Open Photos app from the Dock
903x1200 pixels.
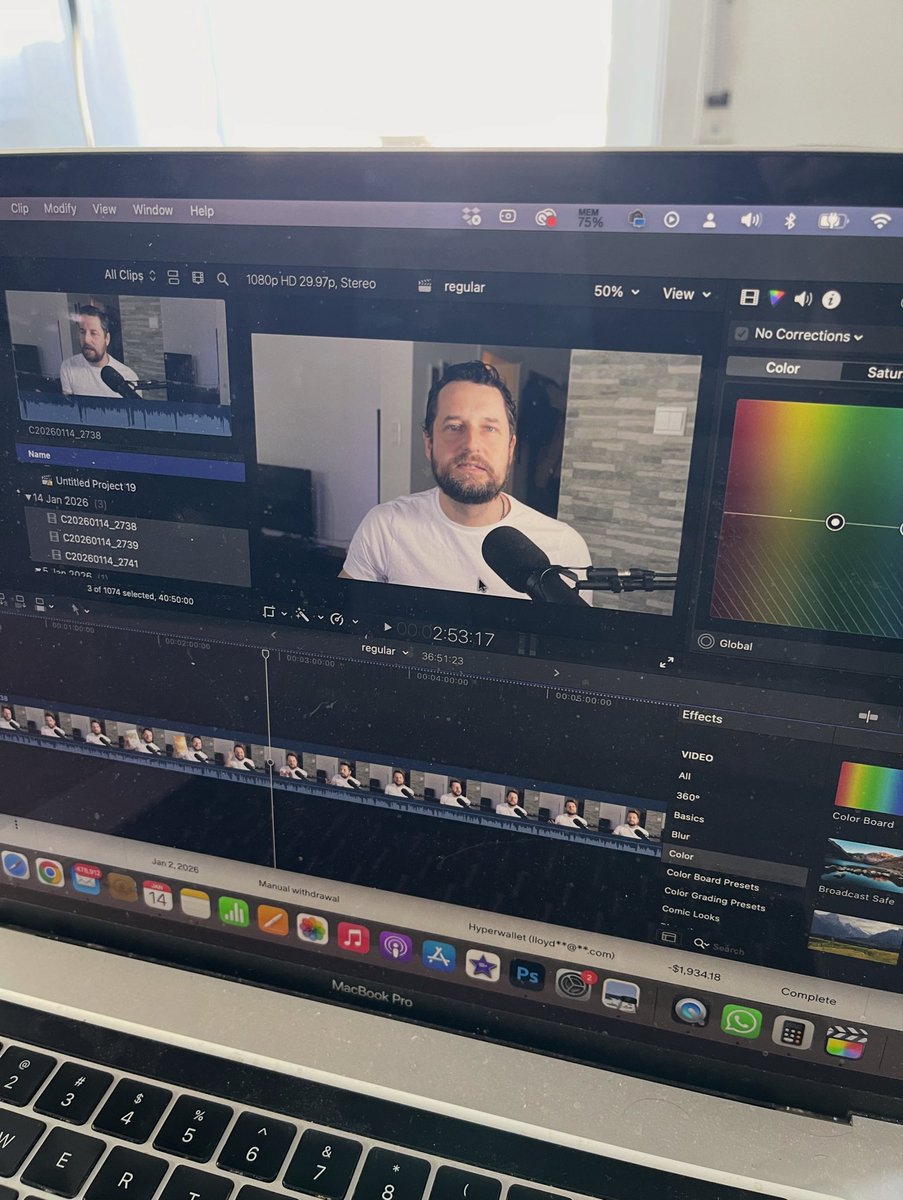tap(312, 928)
